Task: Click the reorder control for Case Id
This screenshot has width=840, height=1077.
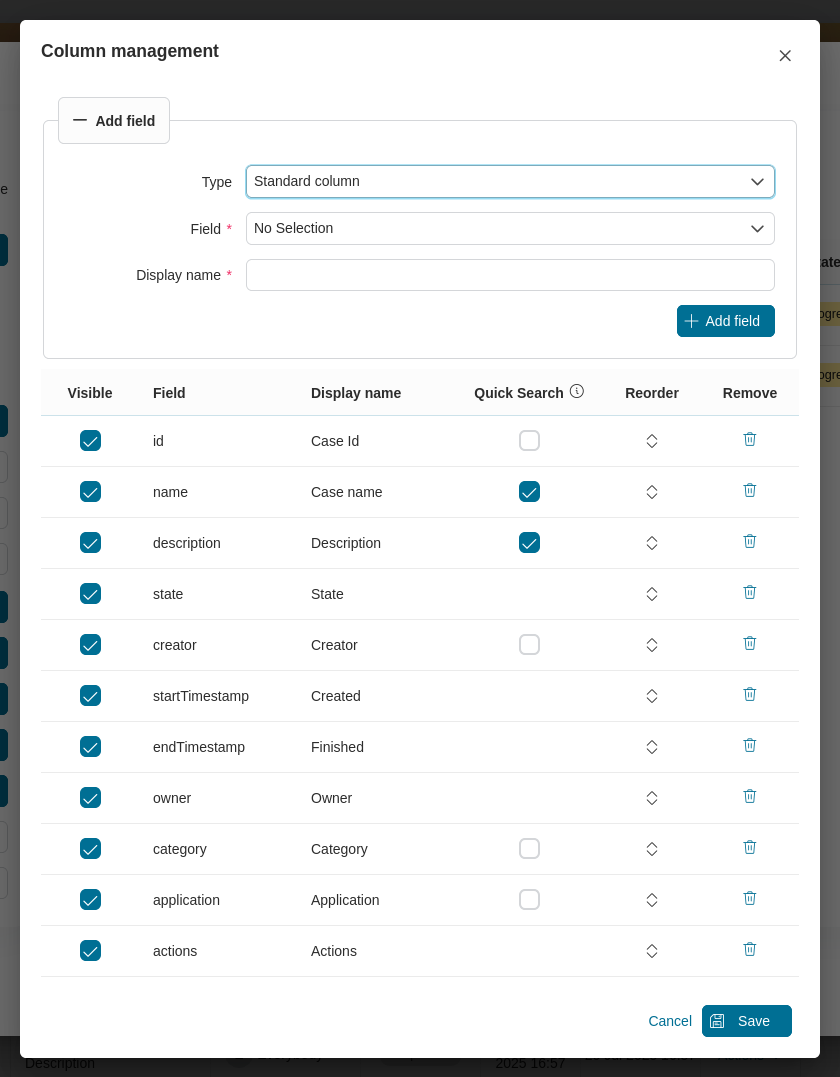Action: pos(652,440)
